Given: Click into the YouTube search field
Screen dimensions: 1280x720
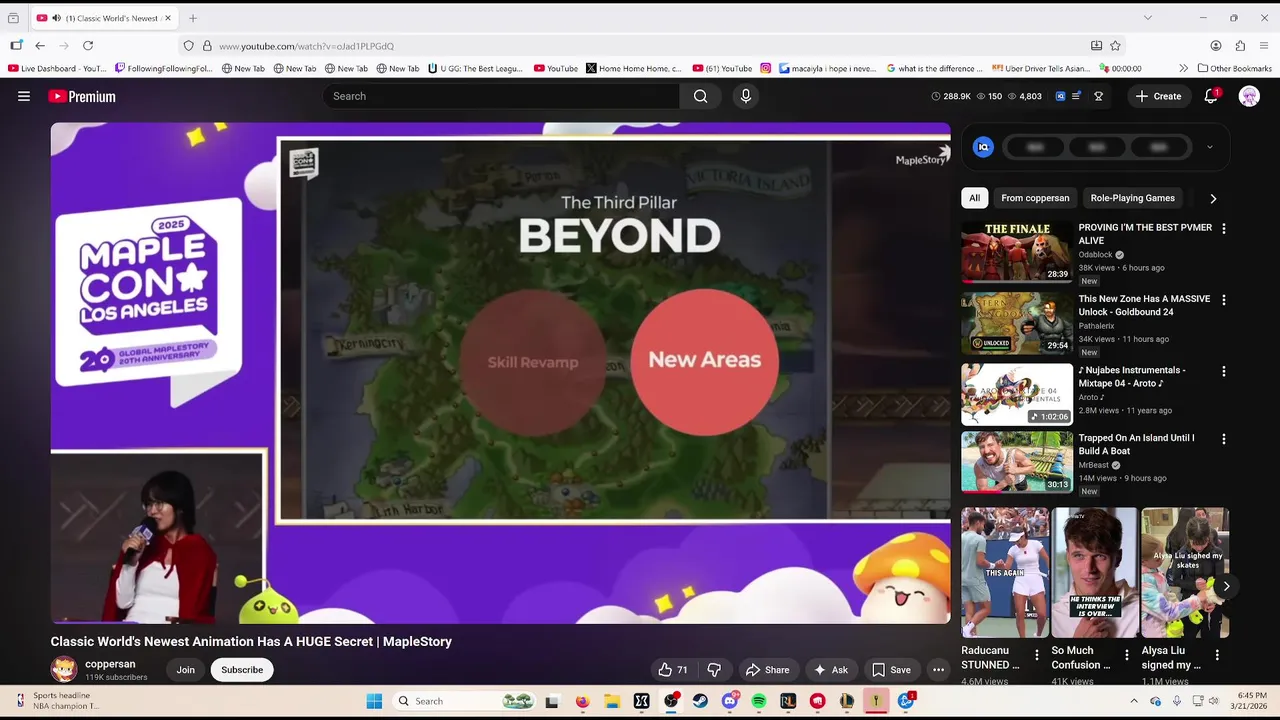Looking at the screenshot, I should pyautogui.click(x=501, y=96).
